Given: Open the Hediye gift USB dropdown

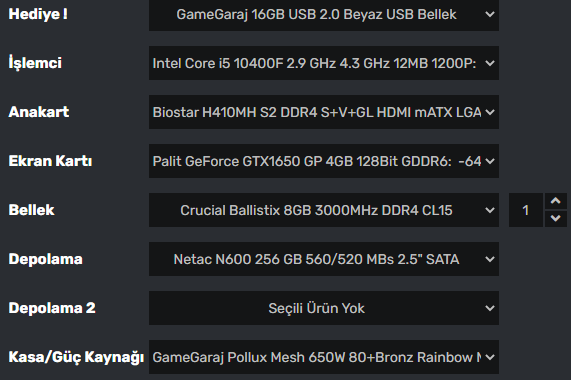Looking at the screenshot, I should tap(324, 15).
